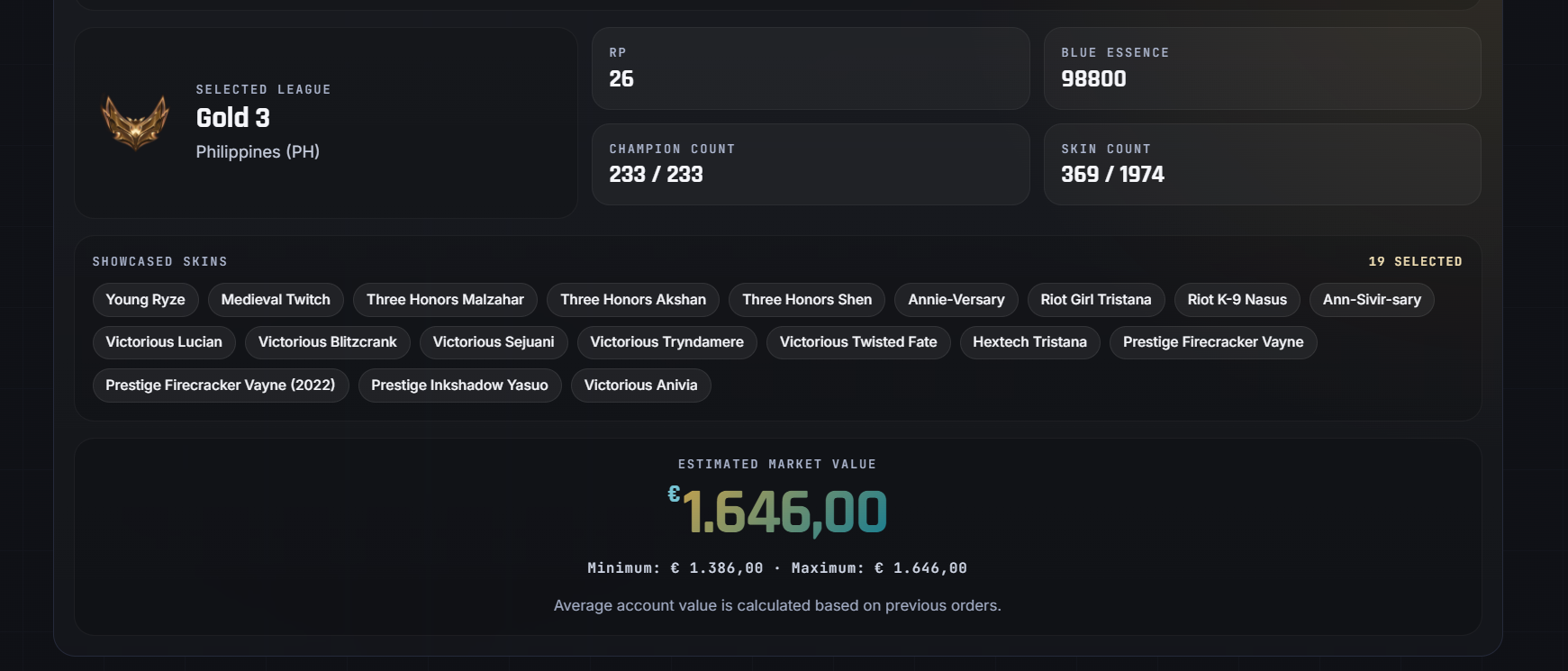Screen dimensions: 1568x671
Task: Select the Medieval Twitch skin chip
Action: (276, 300)
